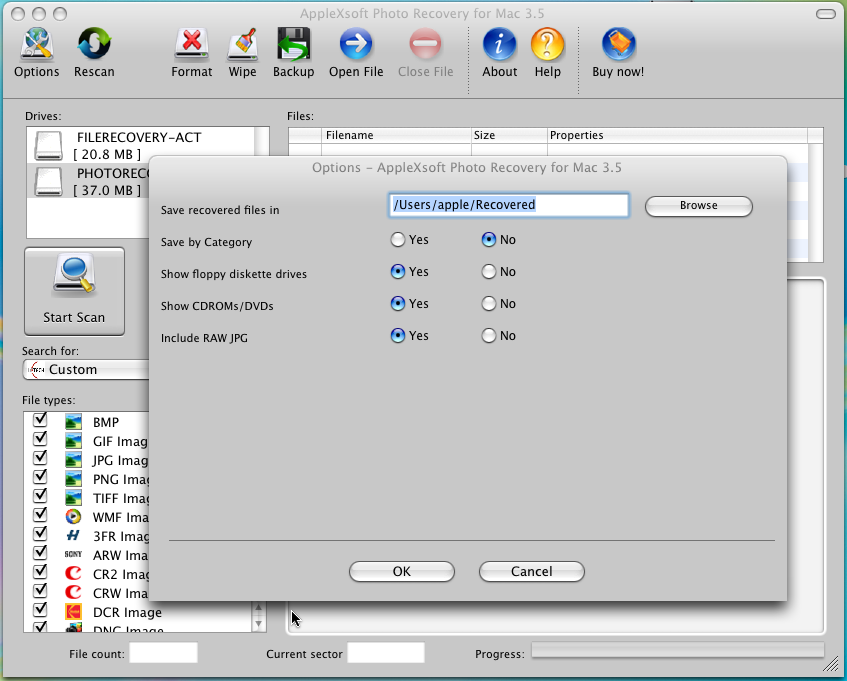This screenshot has height=681, width=847.
Task: Click the DCR Image Kodak icon
Action: point(73,612)
